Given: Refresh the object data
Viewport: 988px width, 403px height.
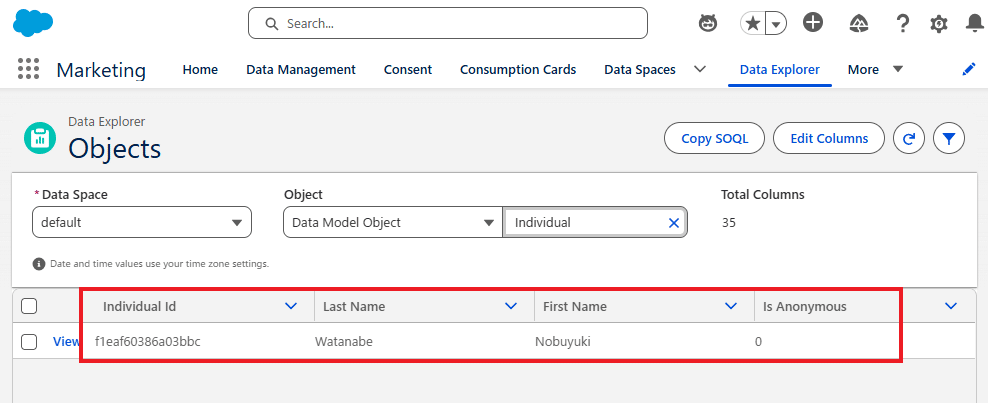Looking at the screenshot, I should [909, 139].
